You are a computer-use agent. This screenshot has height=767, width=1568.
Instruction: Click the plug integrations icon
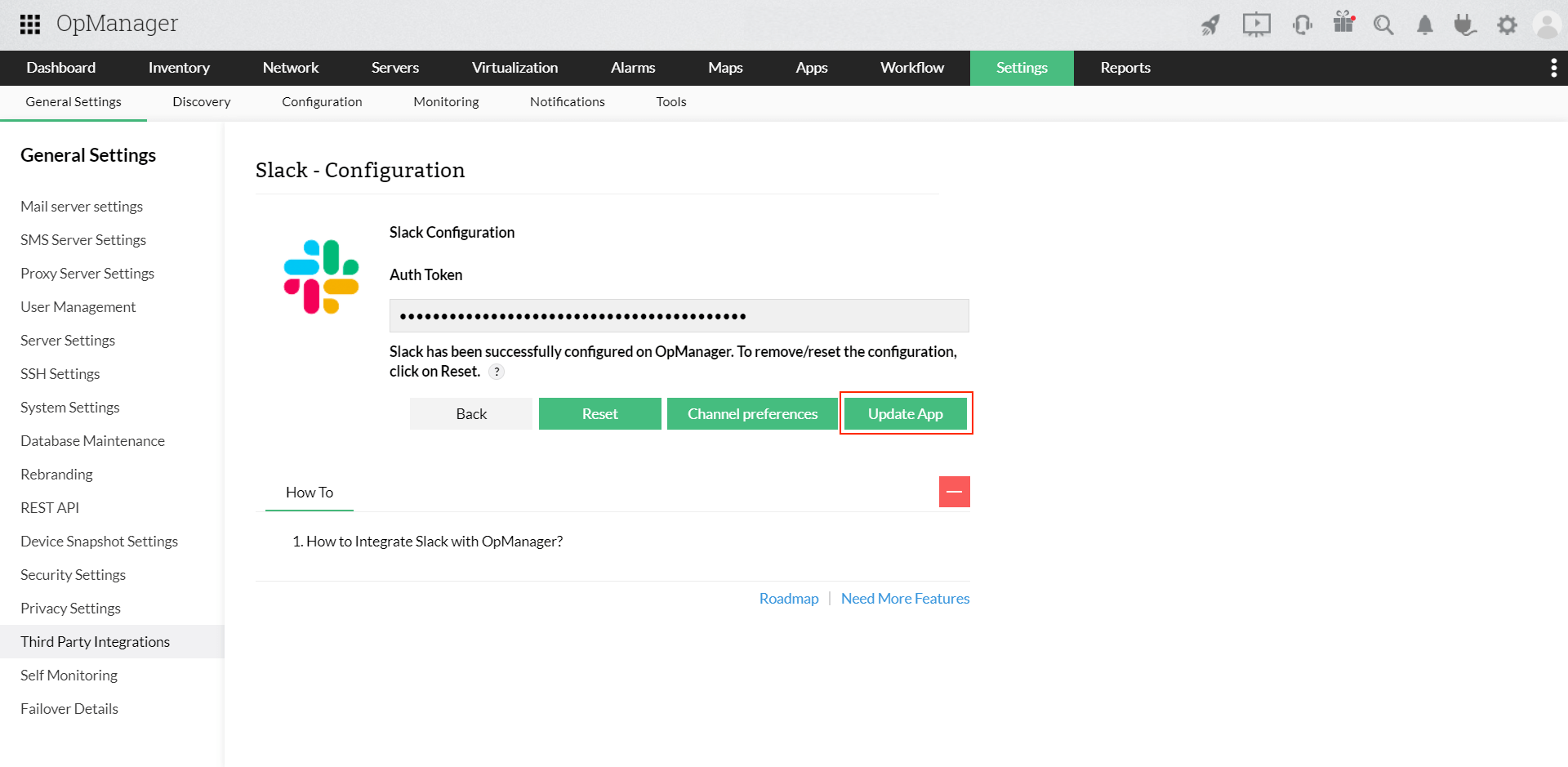pyautogui.click(x=1465, y=25)
